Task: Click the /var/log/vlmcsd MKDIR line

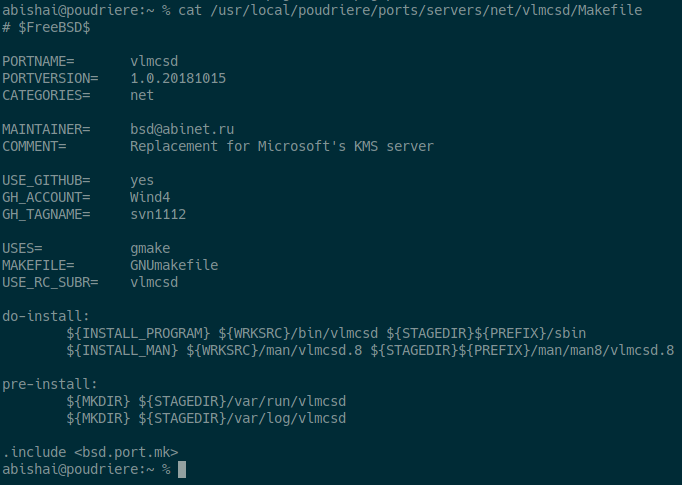Action: pyautogui.click(x=206, y=418)
